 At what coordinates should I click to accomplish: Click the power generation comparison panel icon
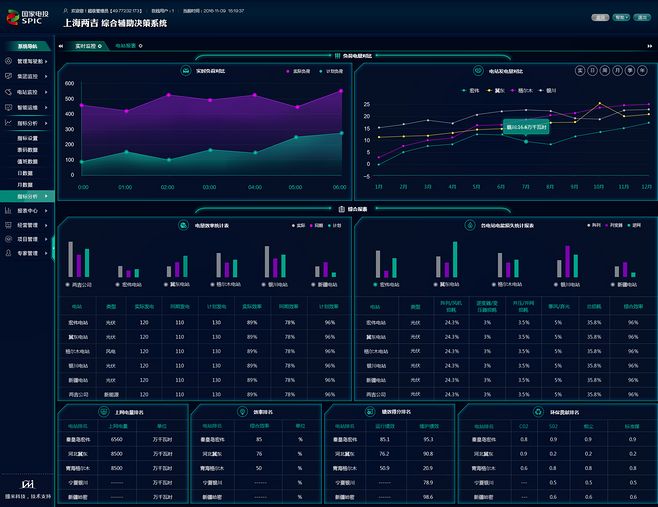(478, 71)
